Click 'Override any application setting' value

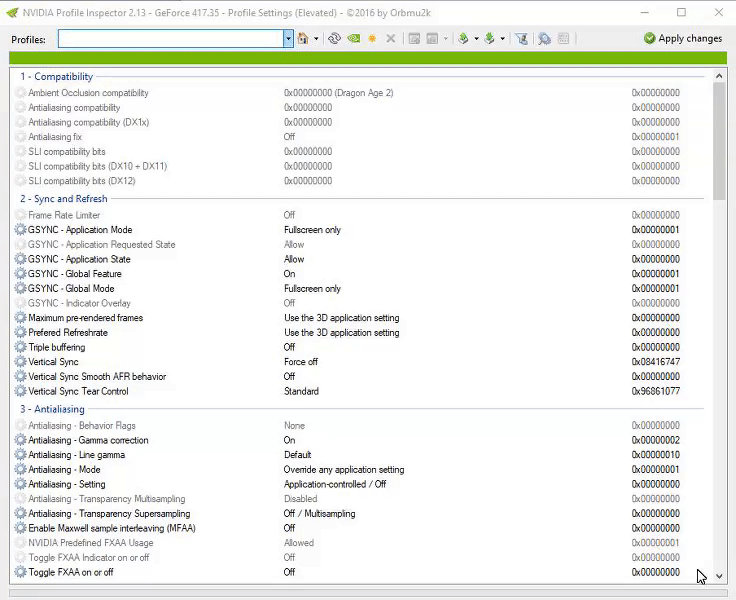(x=344, y=469)
